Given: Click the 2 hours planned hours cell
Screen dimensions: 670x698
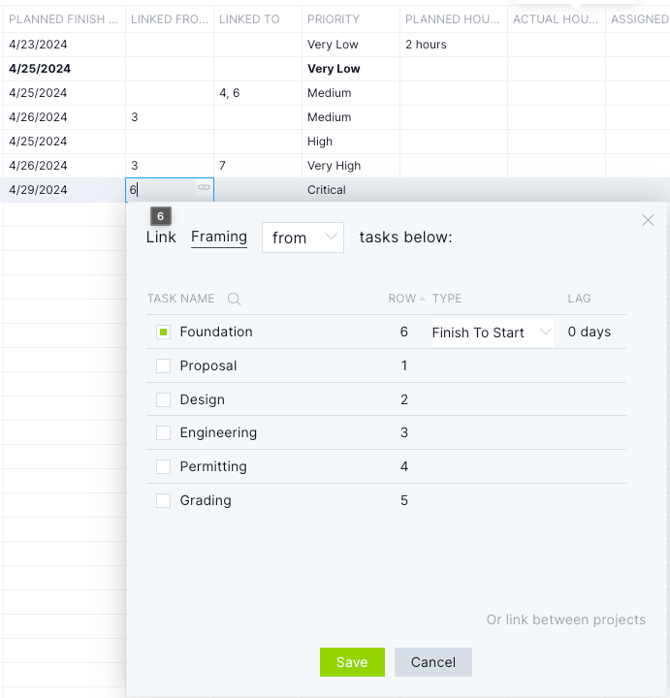Looking at the screenshot, I should pyautogui.click(x=454, y=45).
